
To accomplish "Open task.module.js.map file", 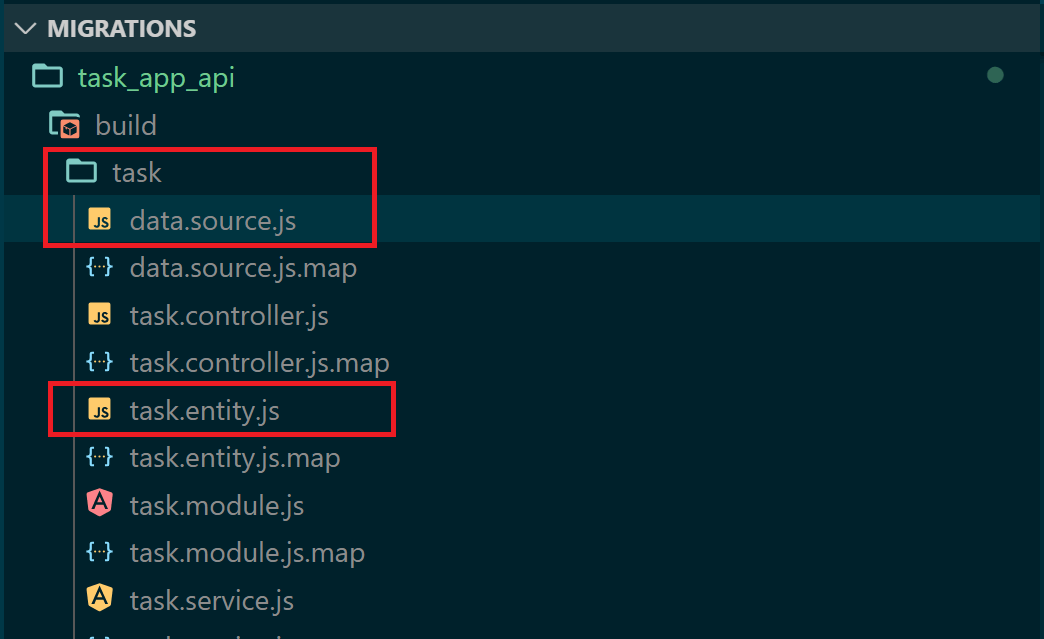I will (248, 554).
